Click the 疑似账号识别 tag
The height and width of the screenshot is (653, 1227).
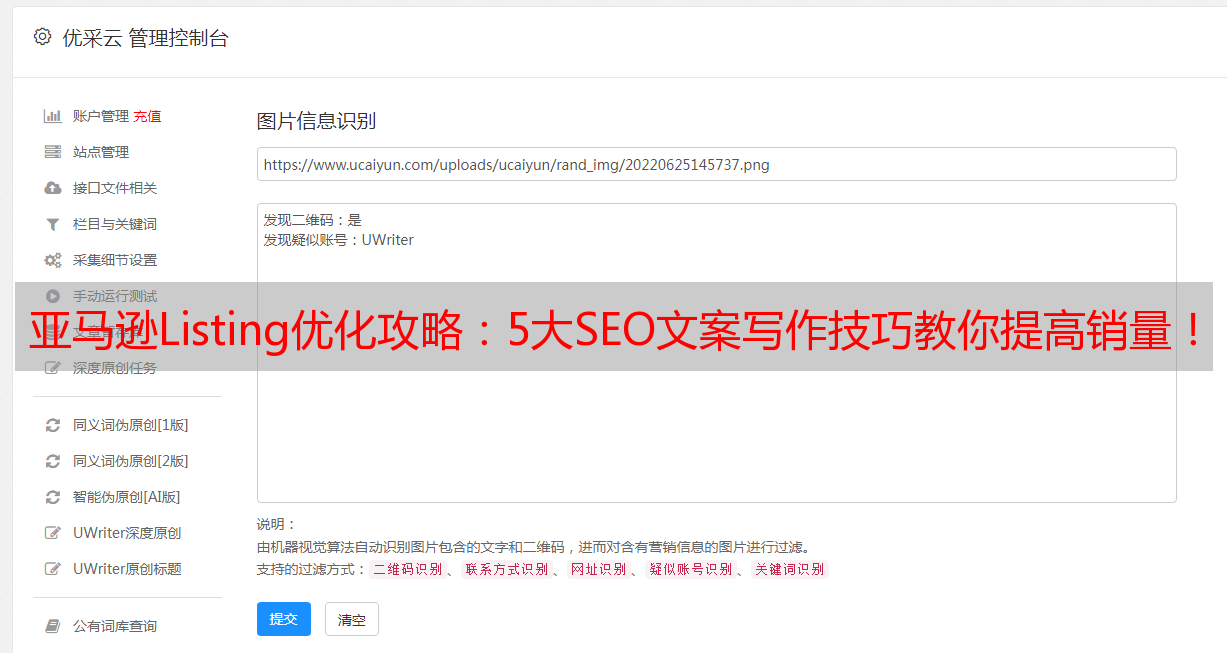coord(690,569)
